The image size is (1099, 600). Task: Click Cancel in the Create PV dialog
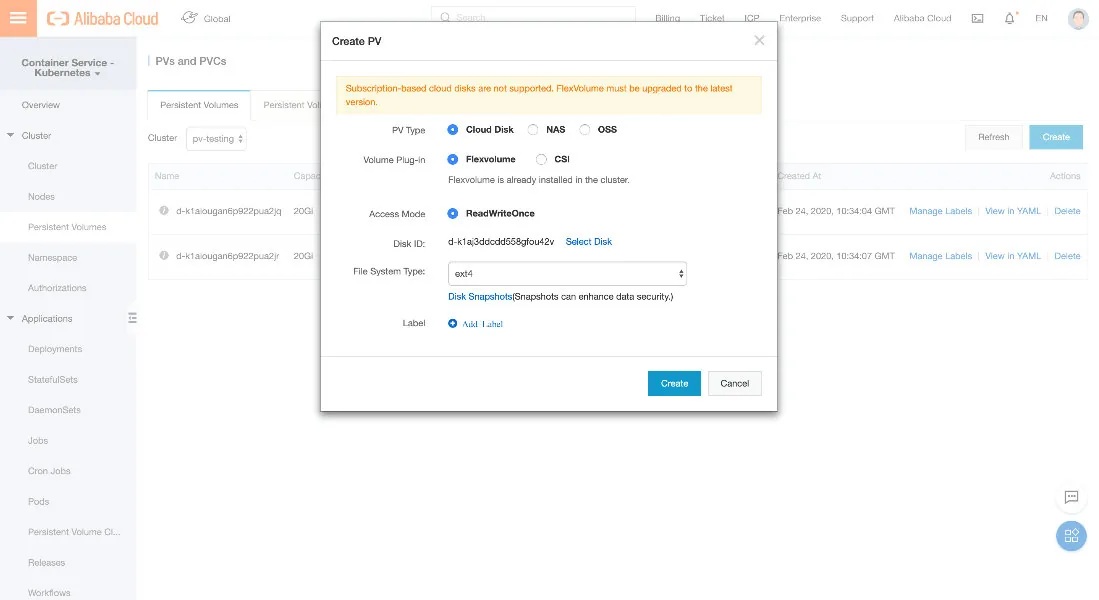735,383
